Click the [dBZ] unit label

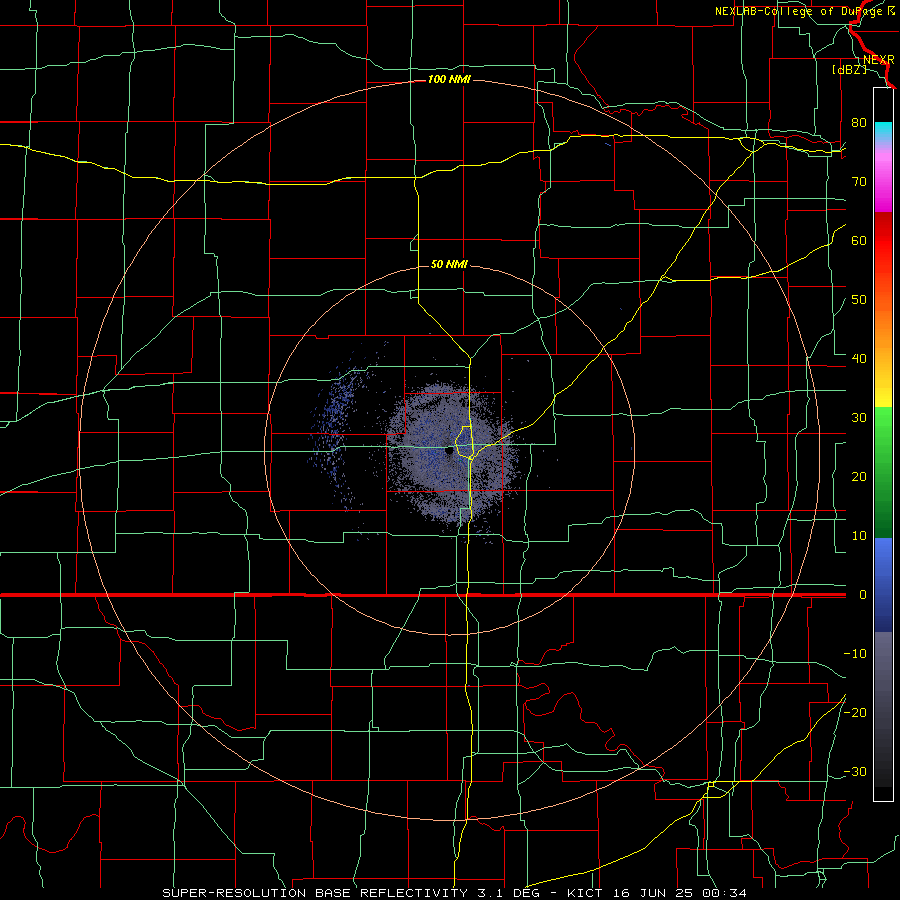(850, 70)
